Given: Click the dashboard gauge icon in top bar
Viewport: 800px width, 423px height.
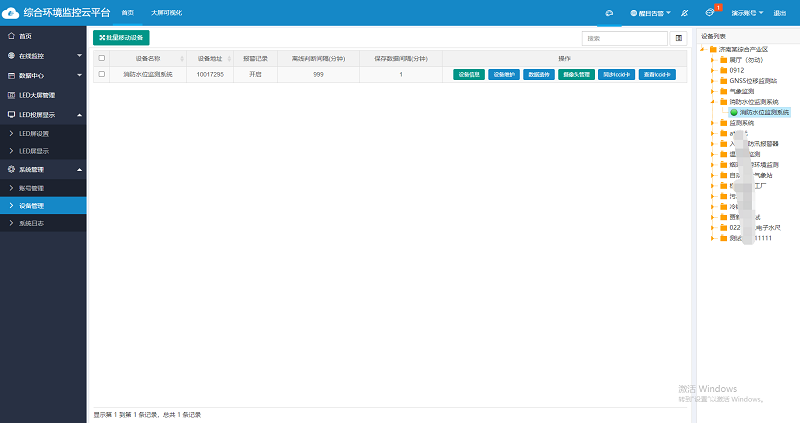Looking at the screenshot, I should [x=609, y=13].
